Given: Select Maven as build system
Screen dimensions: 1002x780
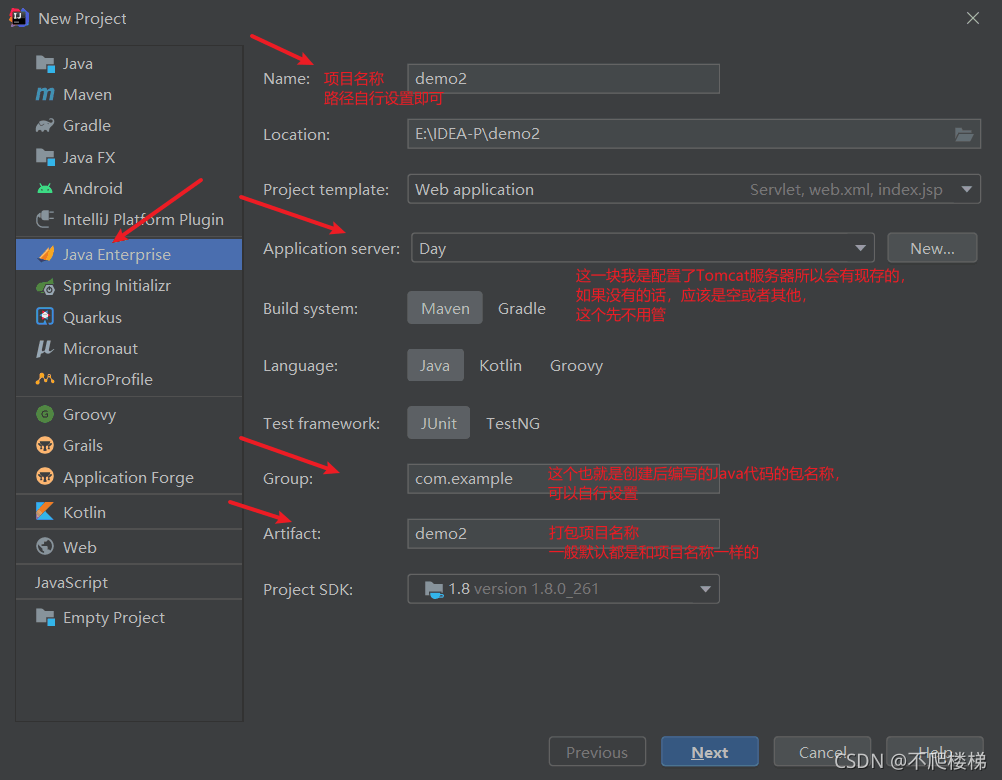Looking at the screenshot, I should click(x=445, y=308).
